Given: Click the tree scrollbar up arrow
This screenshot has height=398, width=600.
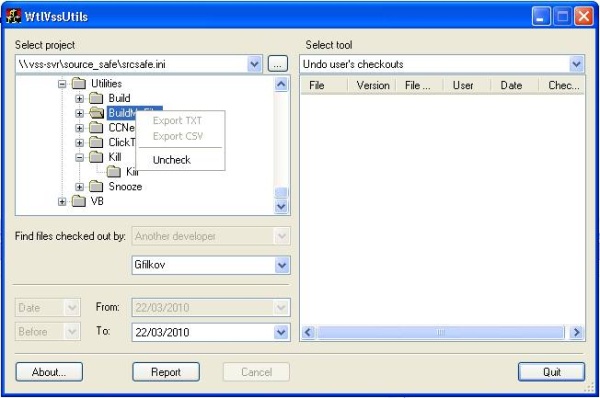Looking at the screenshot, I should (281, 84).
